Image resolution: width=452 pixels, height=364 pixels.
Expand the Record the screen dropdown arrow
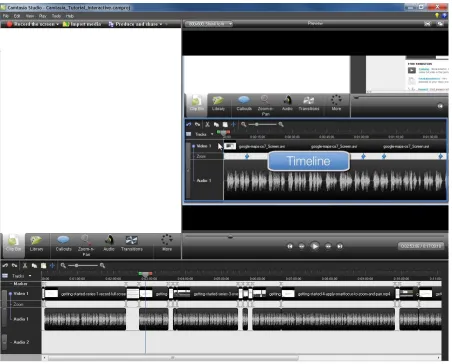tap(58, 24)
